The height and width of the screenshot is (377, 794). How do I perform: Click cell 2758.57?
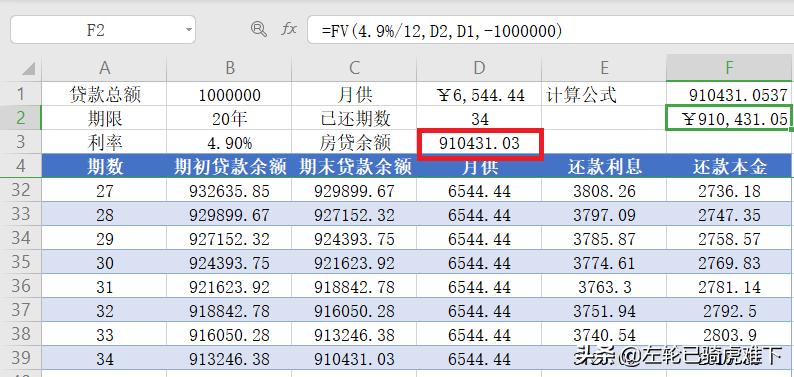click(x=729, y=238)
